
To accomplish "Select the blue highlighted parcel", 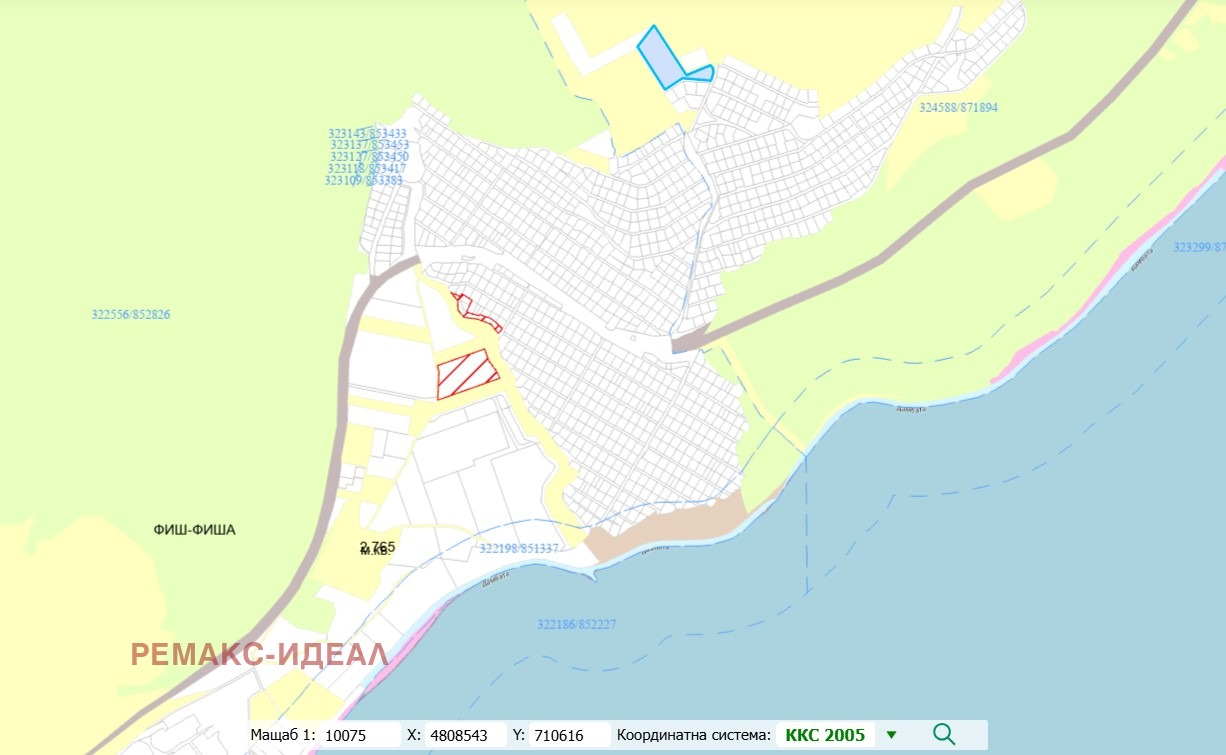I will pos(660,58).
